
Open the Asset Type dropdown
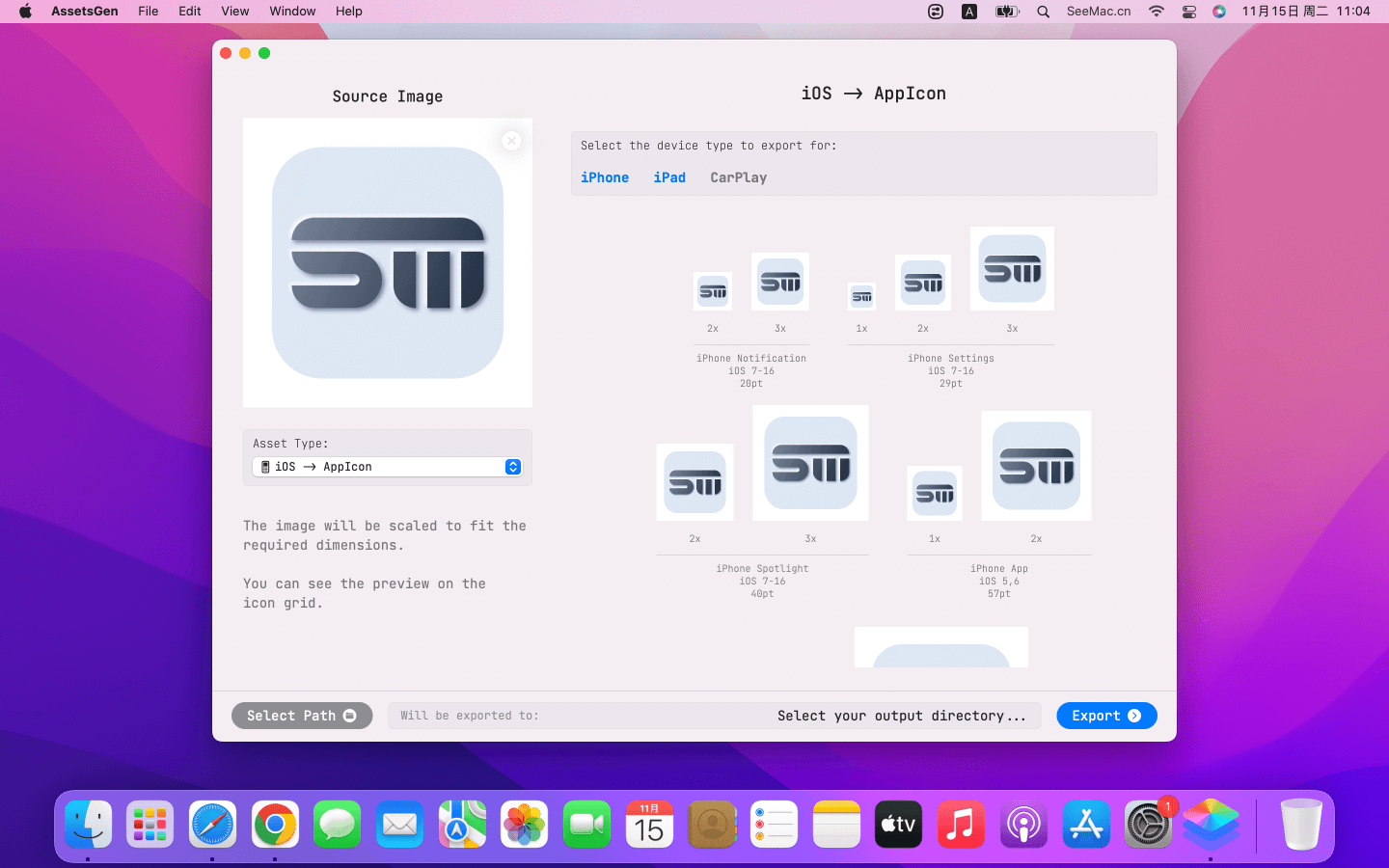click(387, 467)
